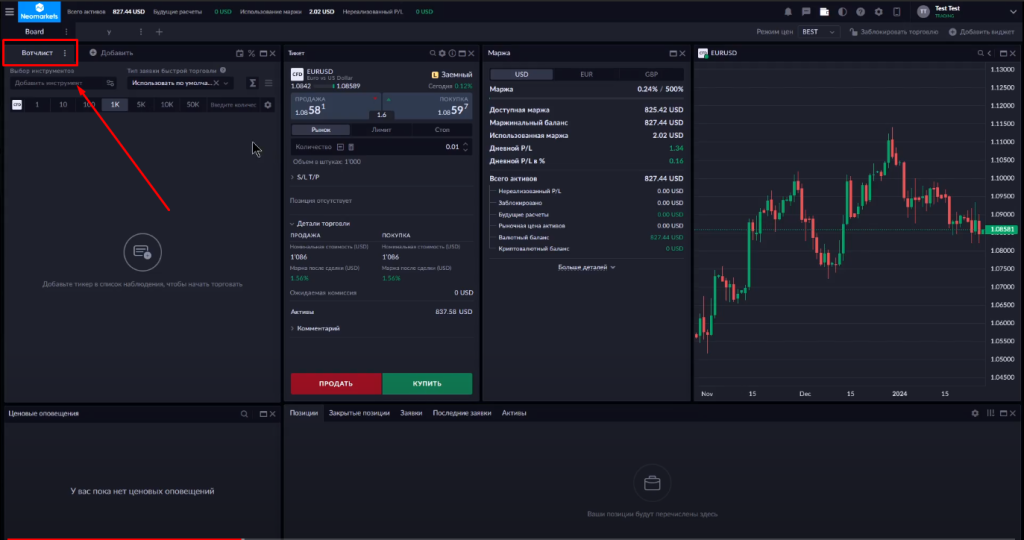1024x540 pixels.
Task: Select quantity preset 5K
Action: pyautogui.click(x=141, y=104)
